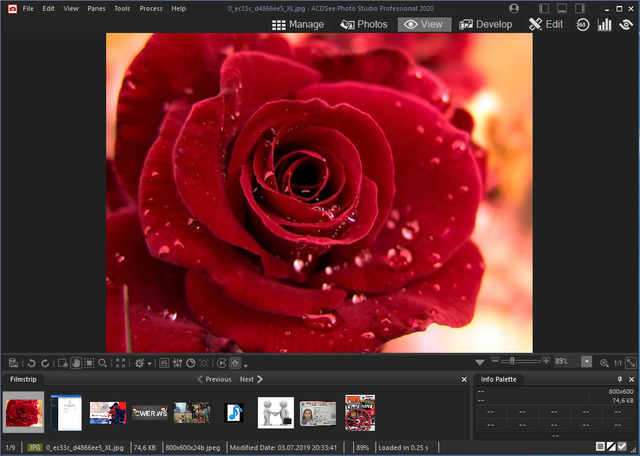Go to Next image in filmstrip

(251, 380)
